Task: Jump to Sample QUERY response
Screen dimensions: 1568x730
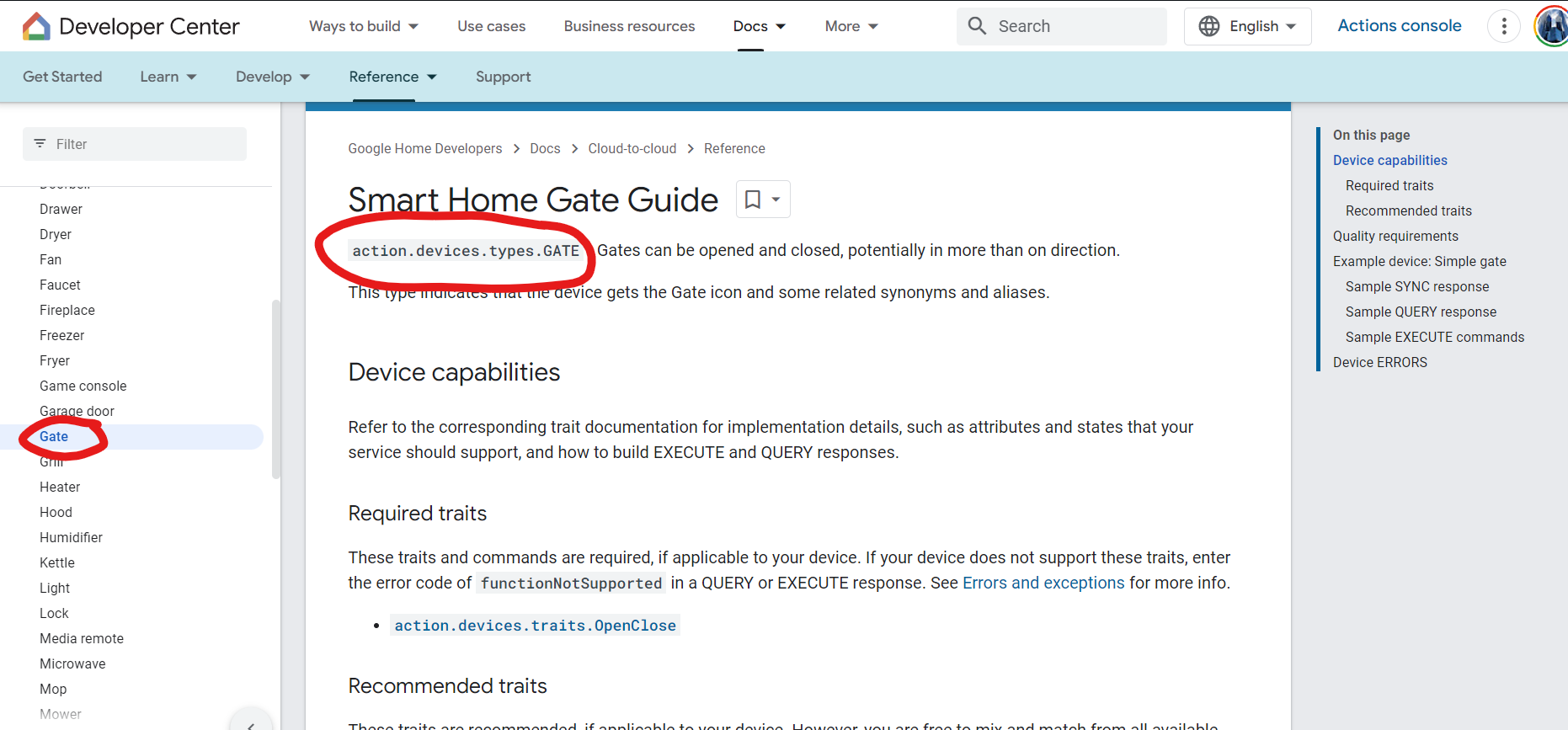Action: coord(1421,312)
